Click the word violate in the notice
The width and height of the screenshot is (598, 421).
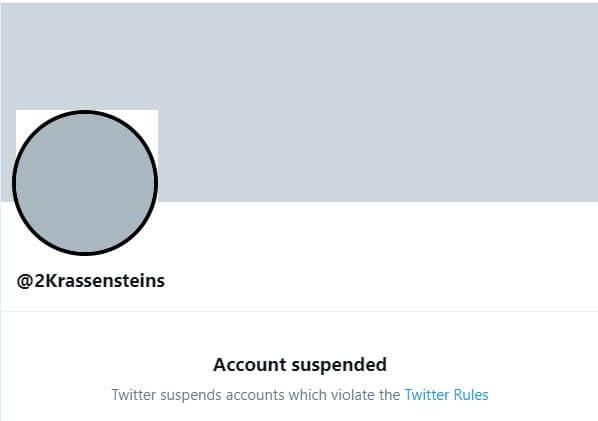coord(354,395)
